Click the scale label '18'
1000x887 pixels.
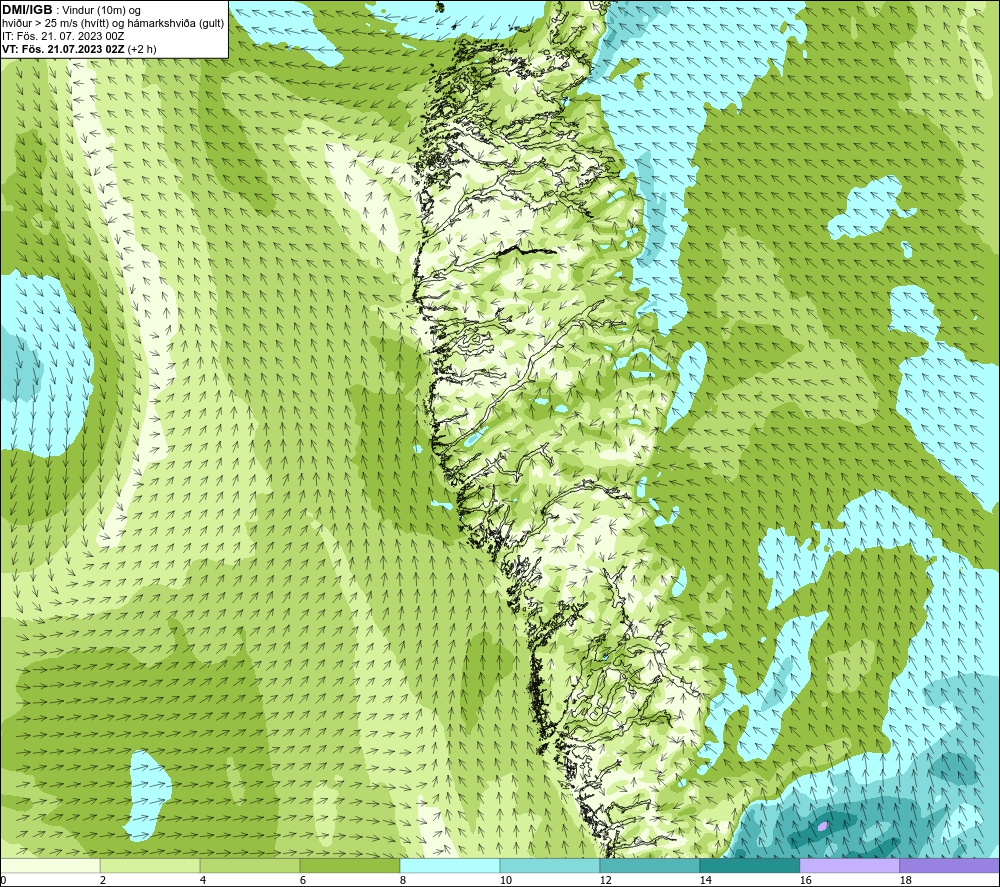(x=905, y=881)
